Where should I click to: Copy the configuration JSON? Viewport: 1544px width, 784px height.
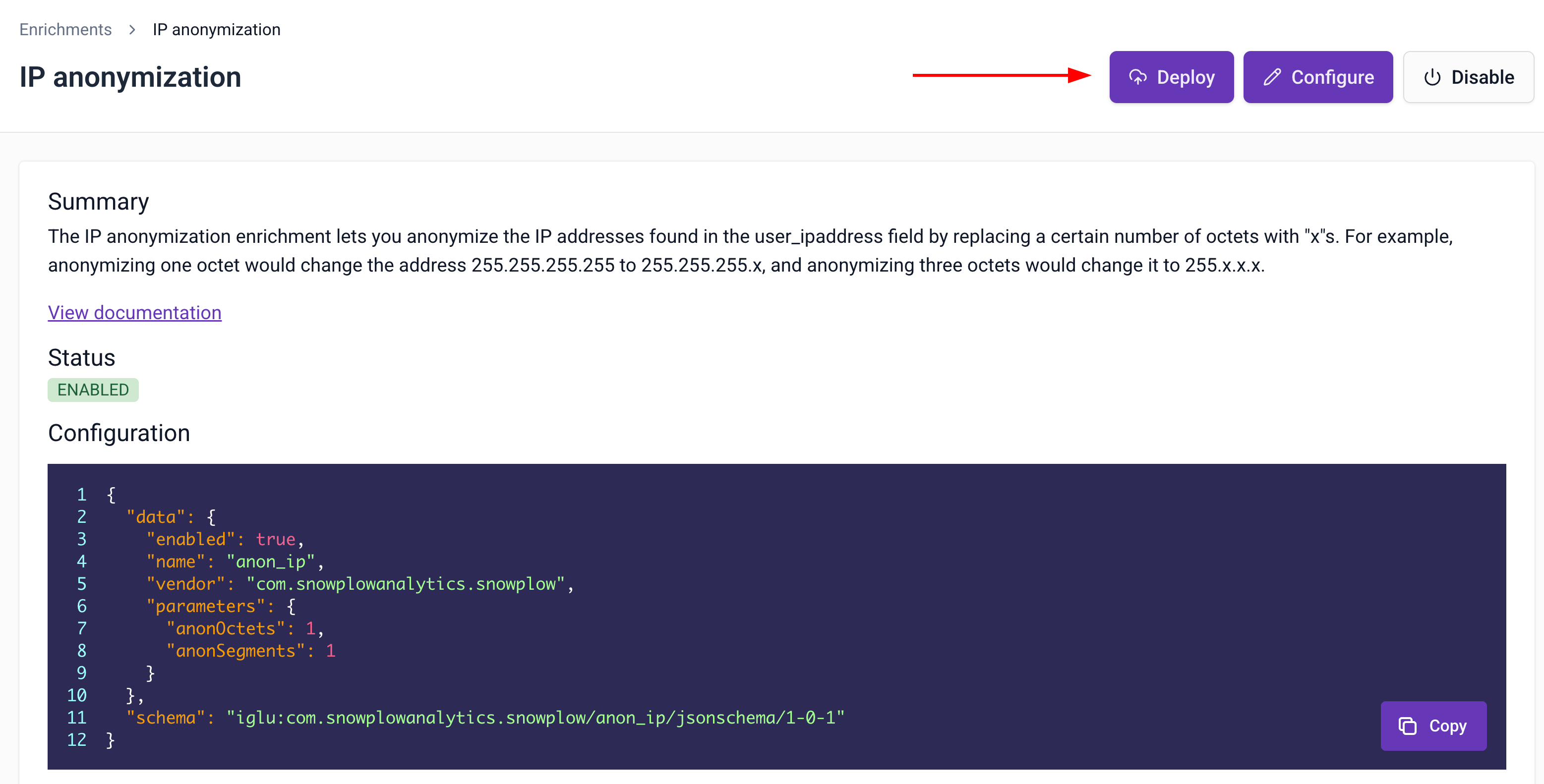coord(1433,726)
